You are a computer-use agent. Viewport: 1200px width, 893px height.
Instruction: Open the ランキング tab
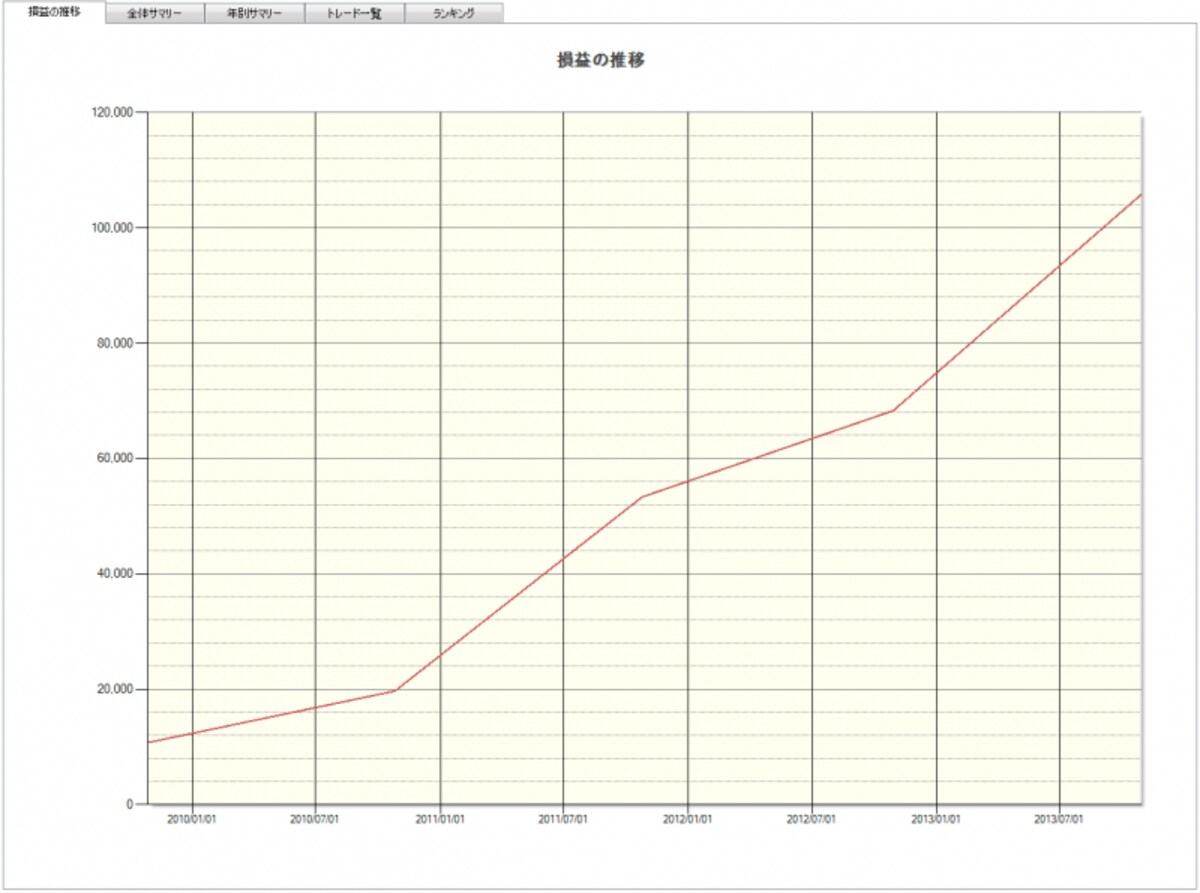(x=454, y=14)
